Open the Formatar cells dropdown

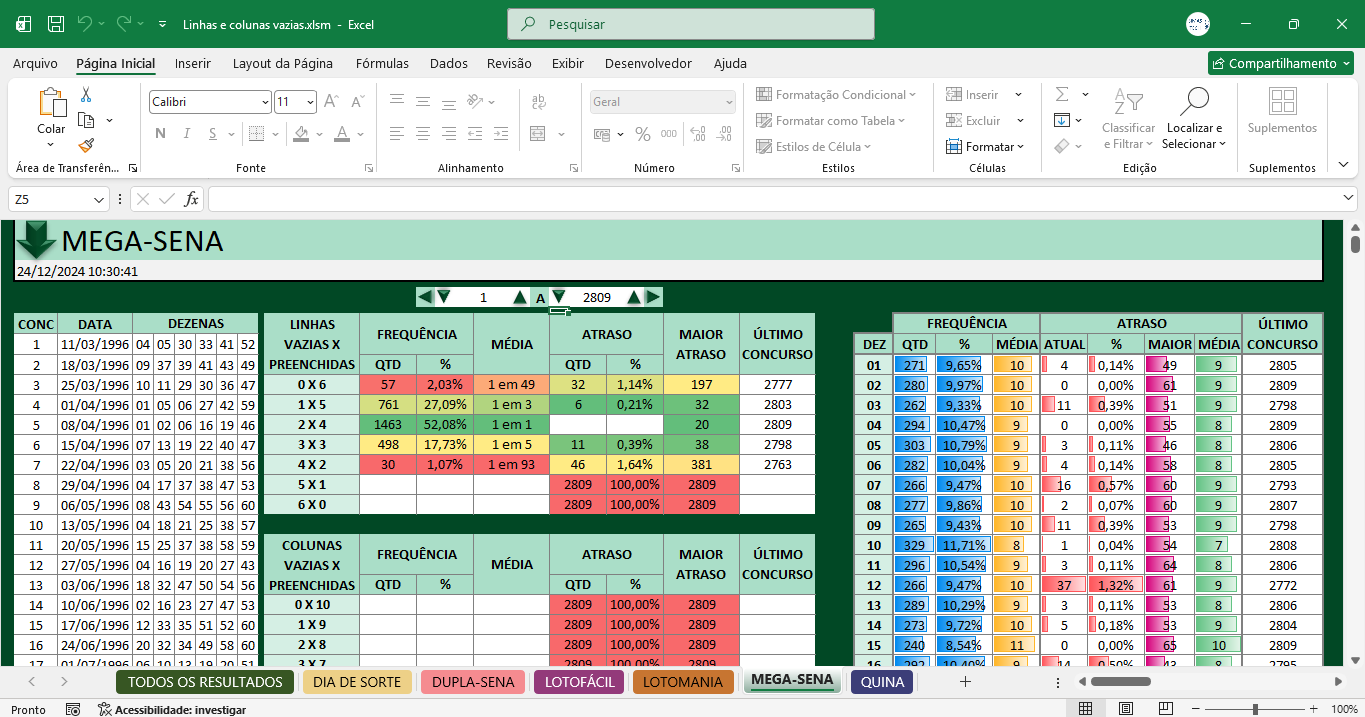pos(985,147)
